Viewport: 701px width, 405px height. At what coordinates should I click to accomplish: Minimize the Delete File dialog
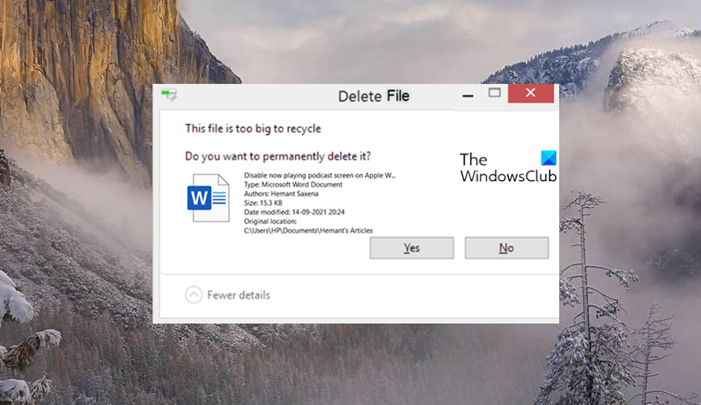(x=468, y=95)
